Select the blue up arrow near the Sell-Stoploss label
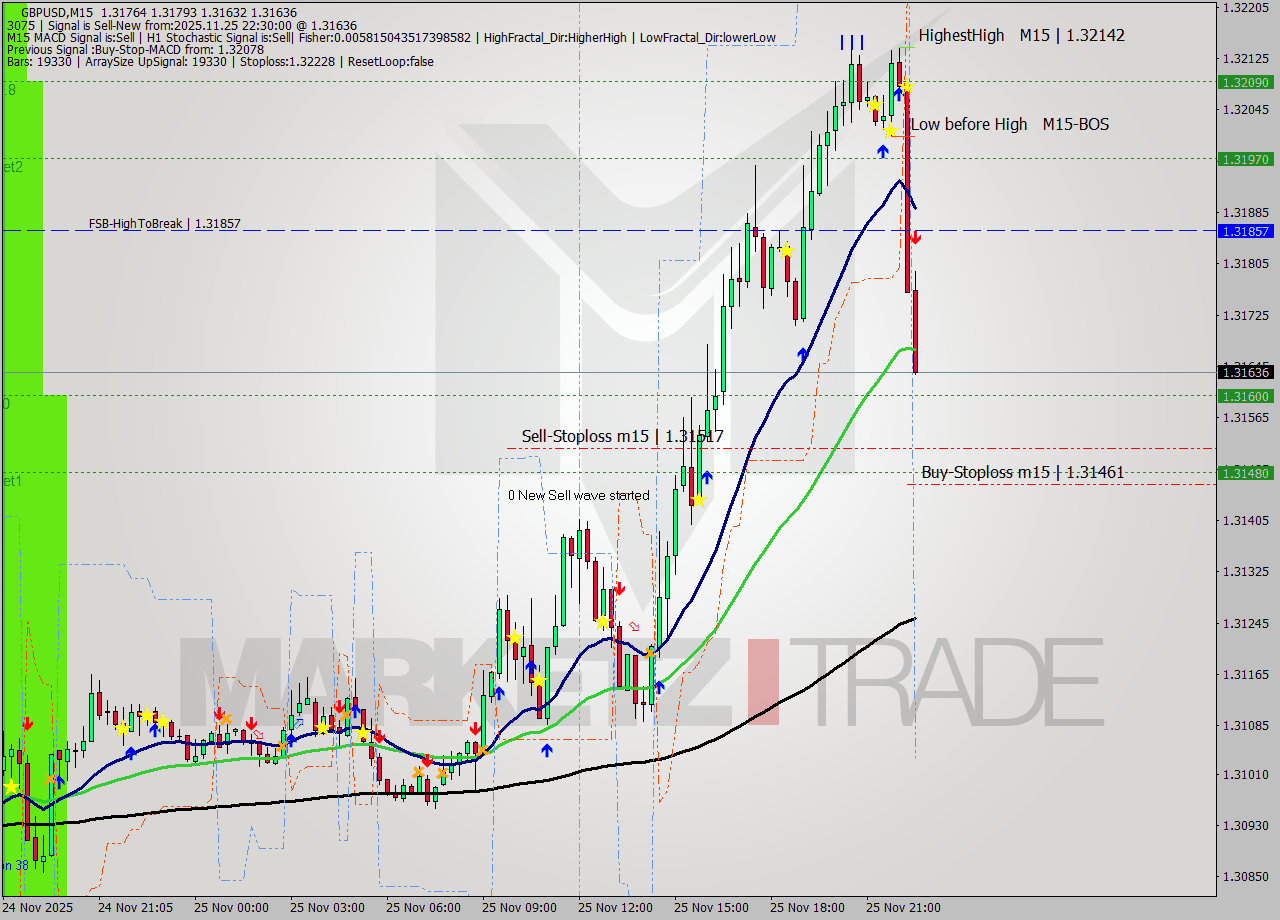The image size is (1280, 920). [x=707, y=478]
